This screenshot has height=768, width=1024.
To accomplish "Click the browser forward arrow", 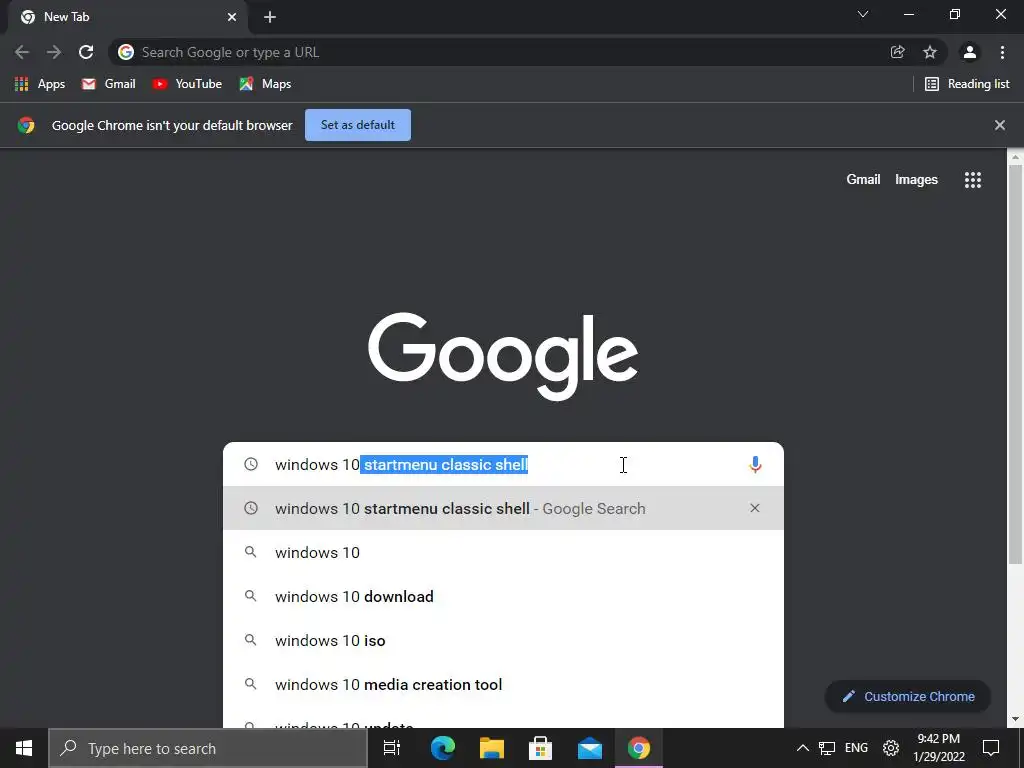I will pyautogui.click(x=54, y=52).
